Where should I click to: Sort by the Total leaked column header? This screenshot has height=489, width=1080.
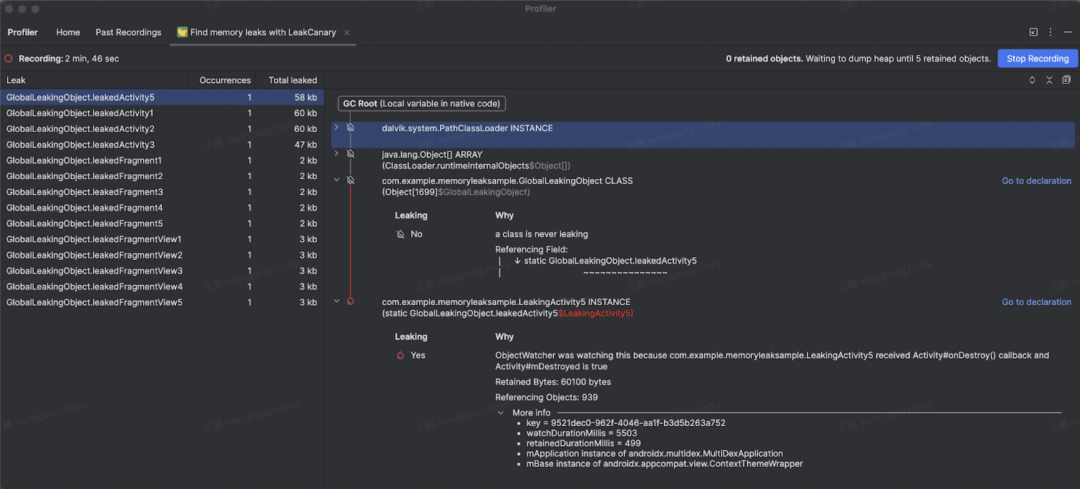290,81
